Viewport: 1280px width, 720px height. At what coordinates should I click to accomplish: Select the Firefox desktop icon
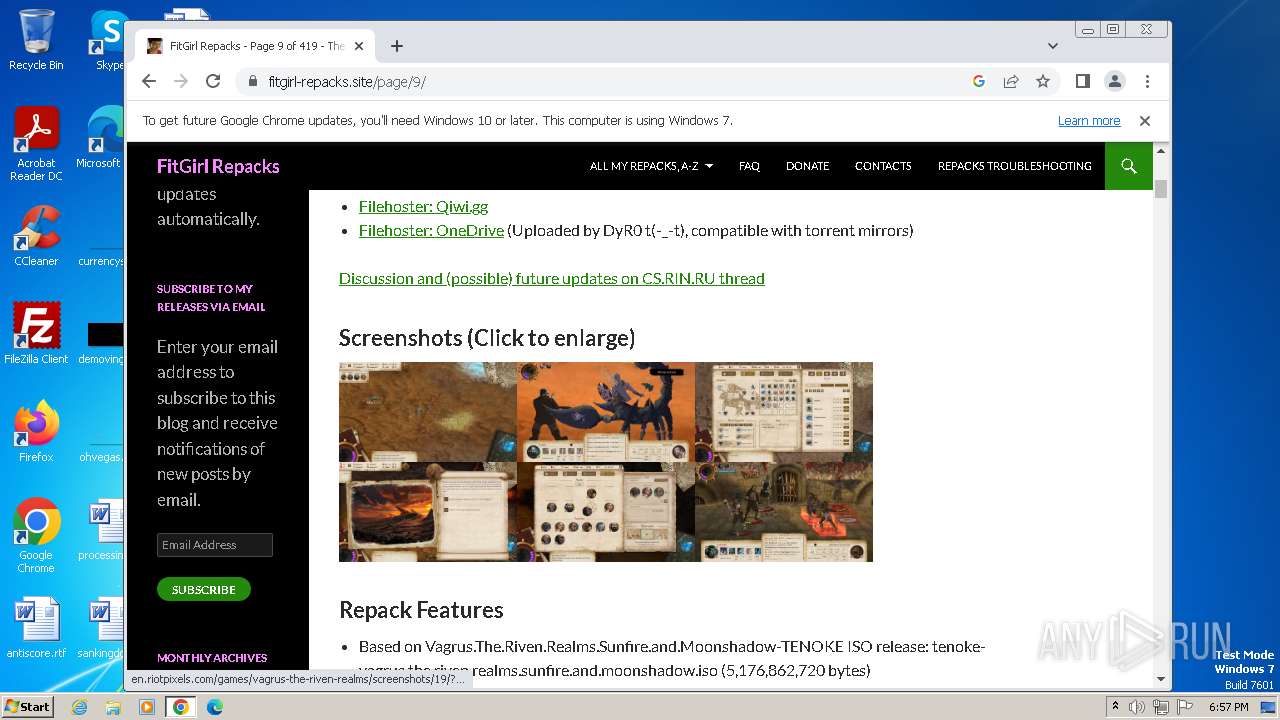coord(36,432)
